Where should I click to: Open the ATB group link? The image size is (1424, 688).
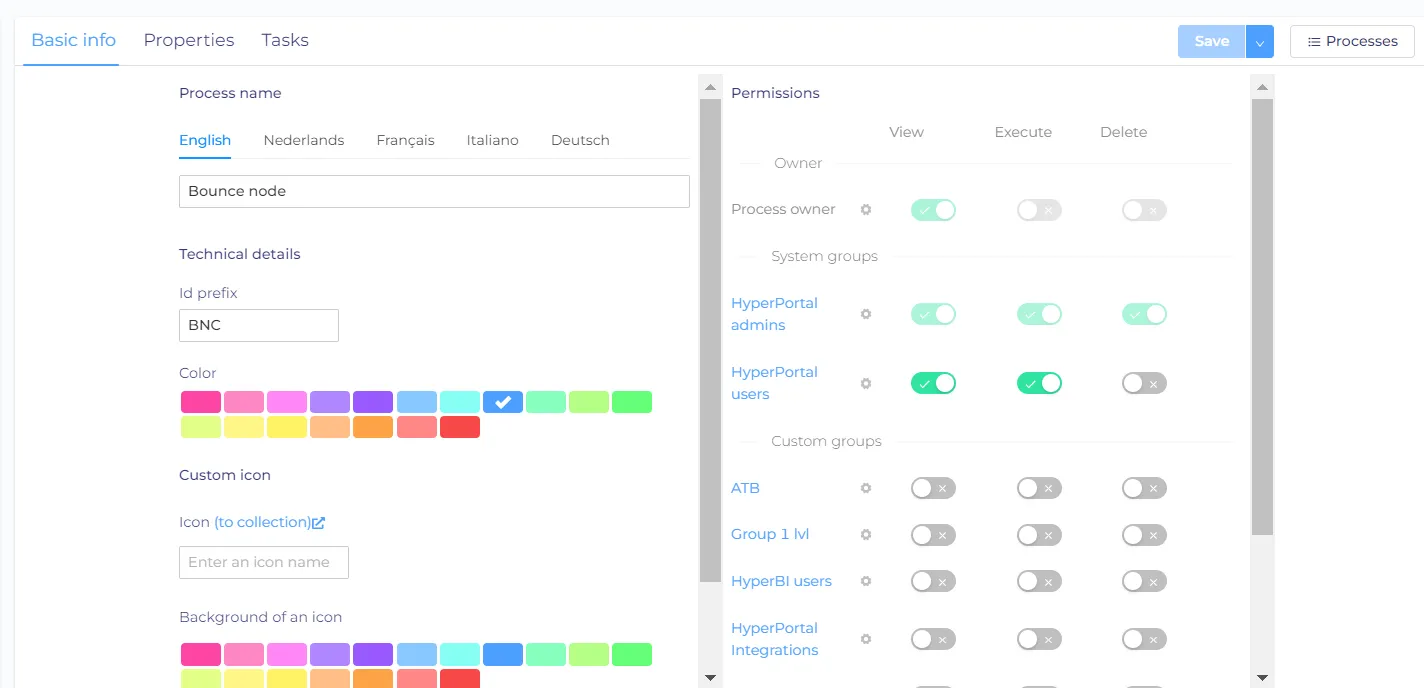click(x=745, y=488)
